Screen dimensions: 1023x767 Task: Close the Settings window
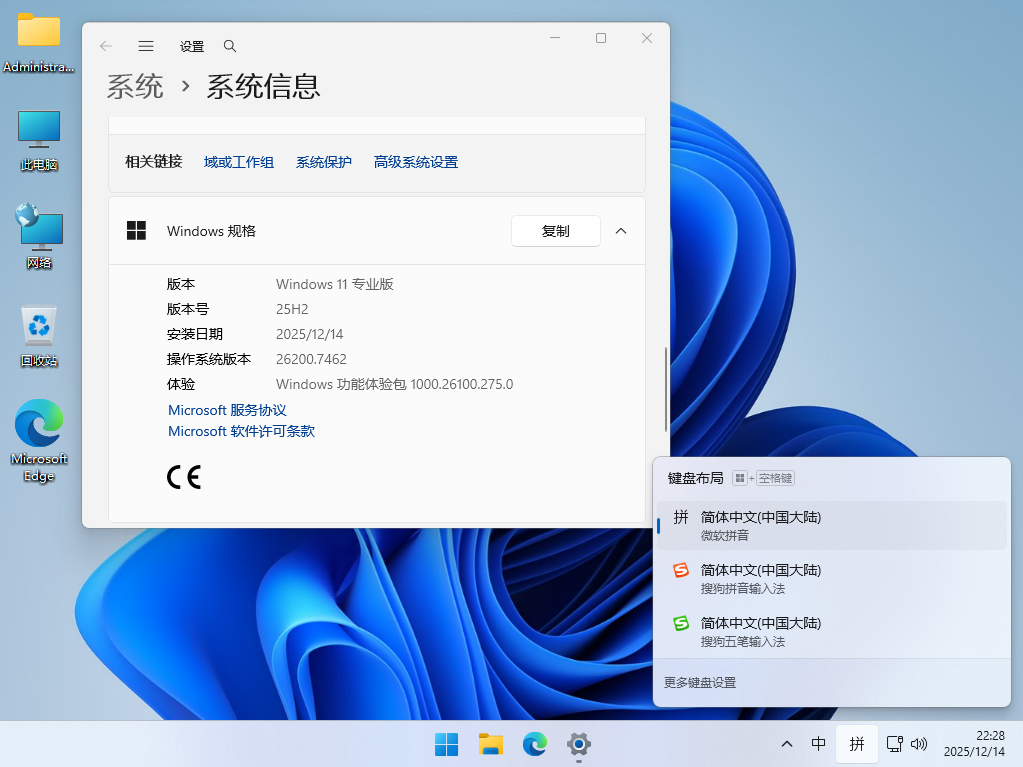pyautogui.click(x=647, y=38)
